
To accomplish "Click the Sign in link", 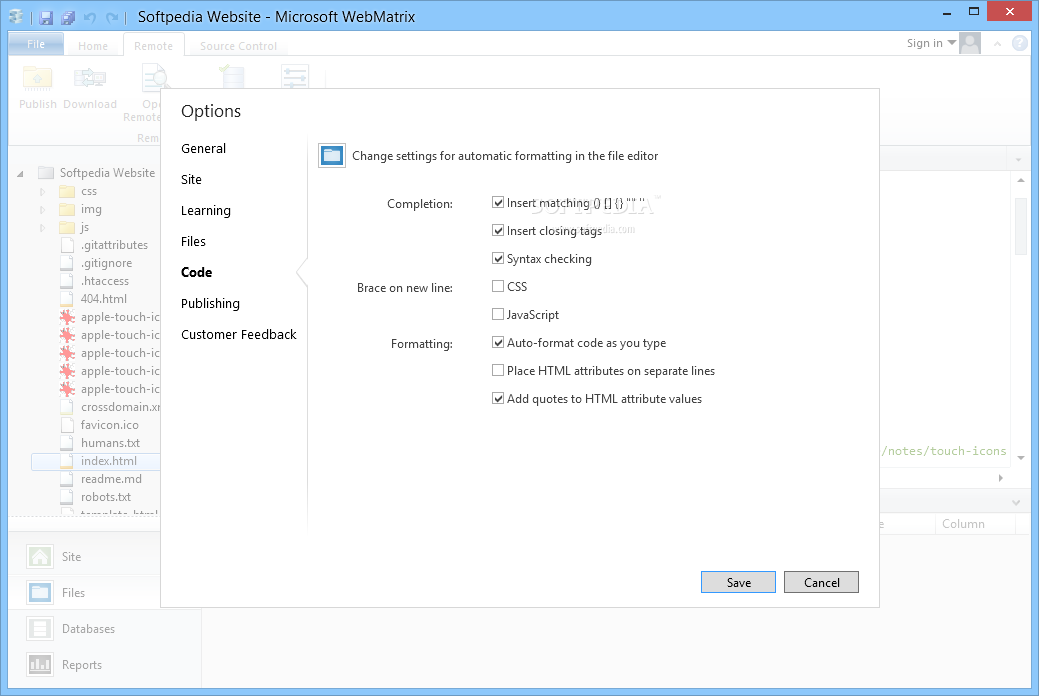I will [x=924, y=43].
